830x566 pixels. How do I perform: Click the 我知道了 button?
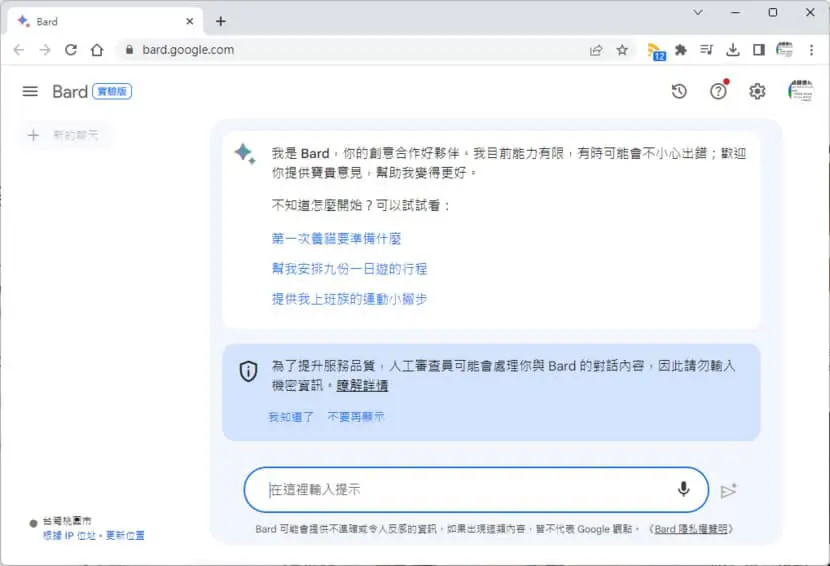pyautogui.click(x=291, y=417)
